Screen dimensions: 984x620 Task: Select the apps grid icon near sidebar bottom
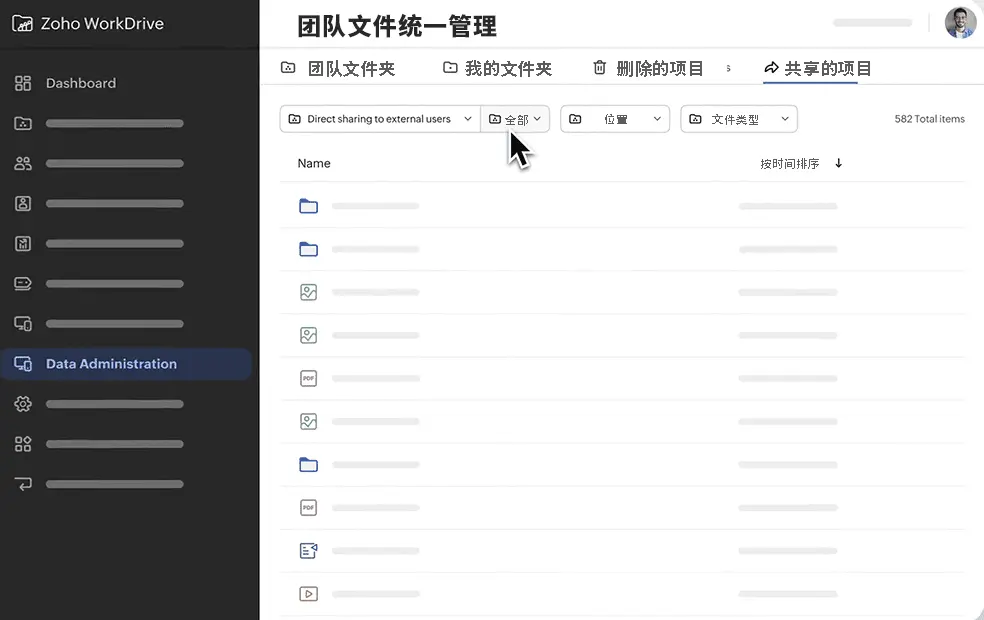click(22, 444)
